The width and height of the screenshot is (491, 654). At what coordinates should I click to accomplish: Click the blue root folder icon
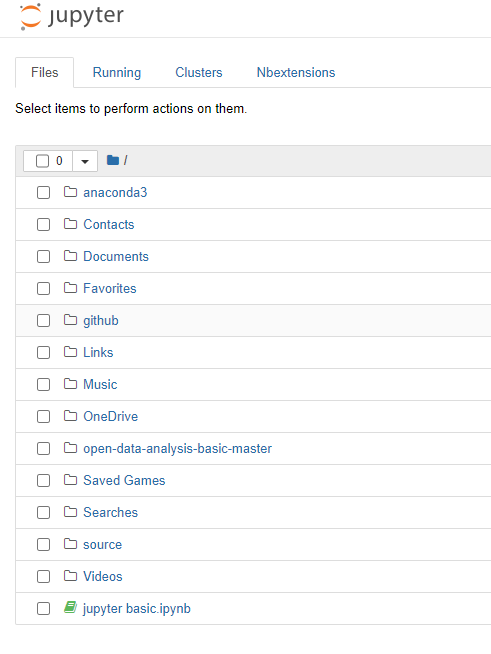[113, 160]
